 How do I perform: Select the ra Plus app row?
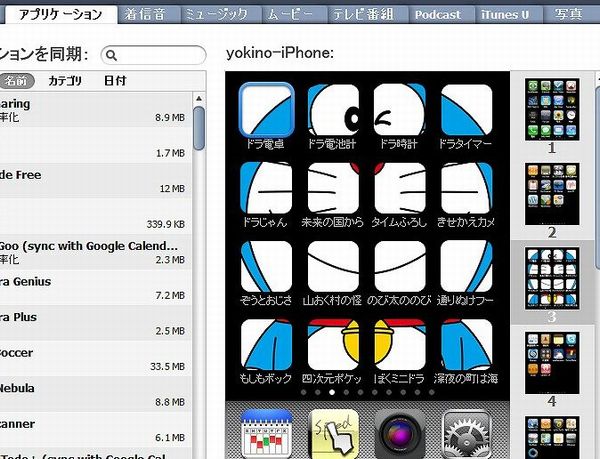point(96,323)
